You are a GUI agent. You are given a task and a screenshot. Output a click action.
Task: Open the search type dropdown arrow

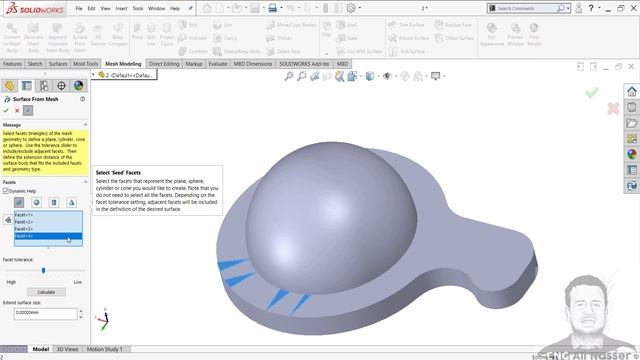568,8
